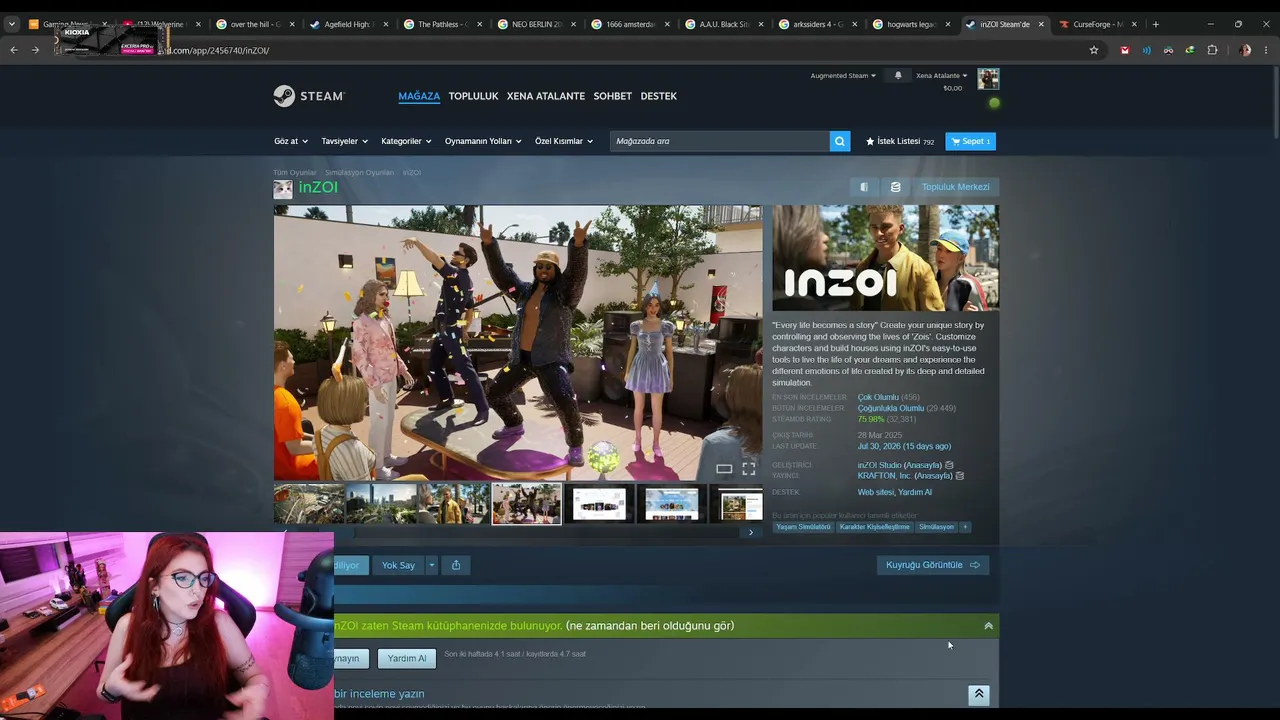Select the yellow jacket character screenshot thumbnail

click(x=454, y=504)
